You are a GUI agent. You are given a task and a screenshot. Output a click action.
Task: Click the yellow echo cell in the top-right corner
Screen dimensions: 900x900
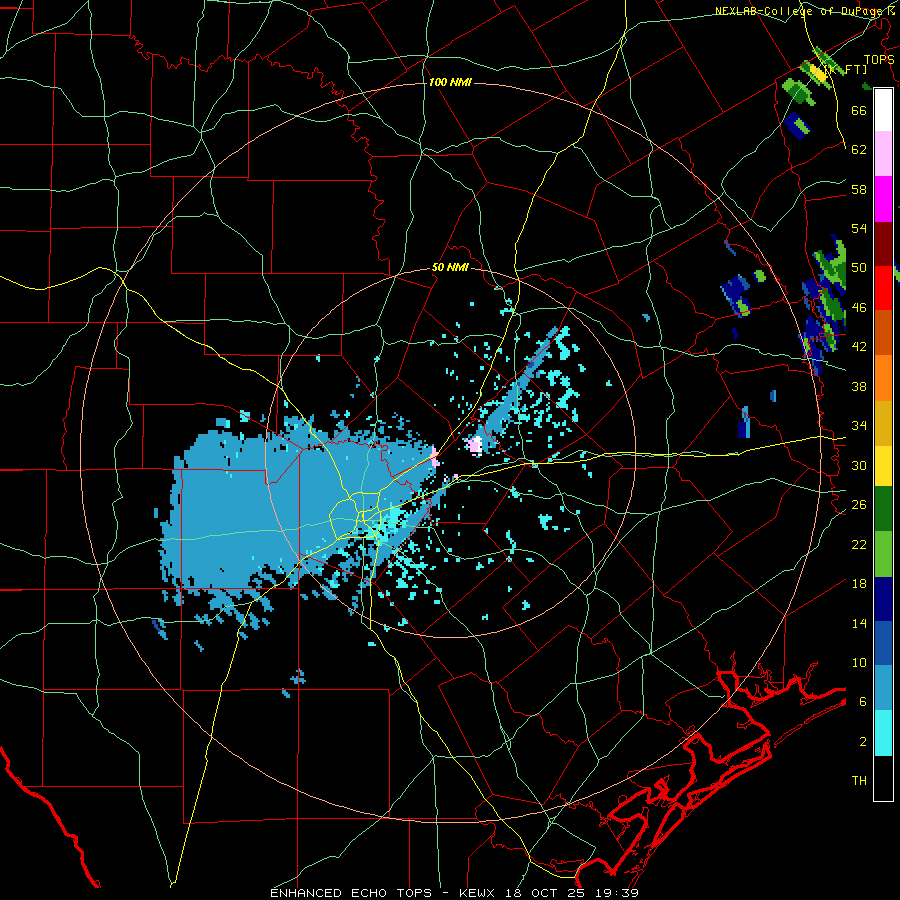818,75
